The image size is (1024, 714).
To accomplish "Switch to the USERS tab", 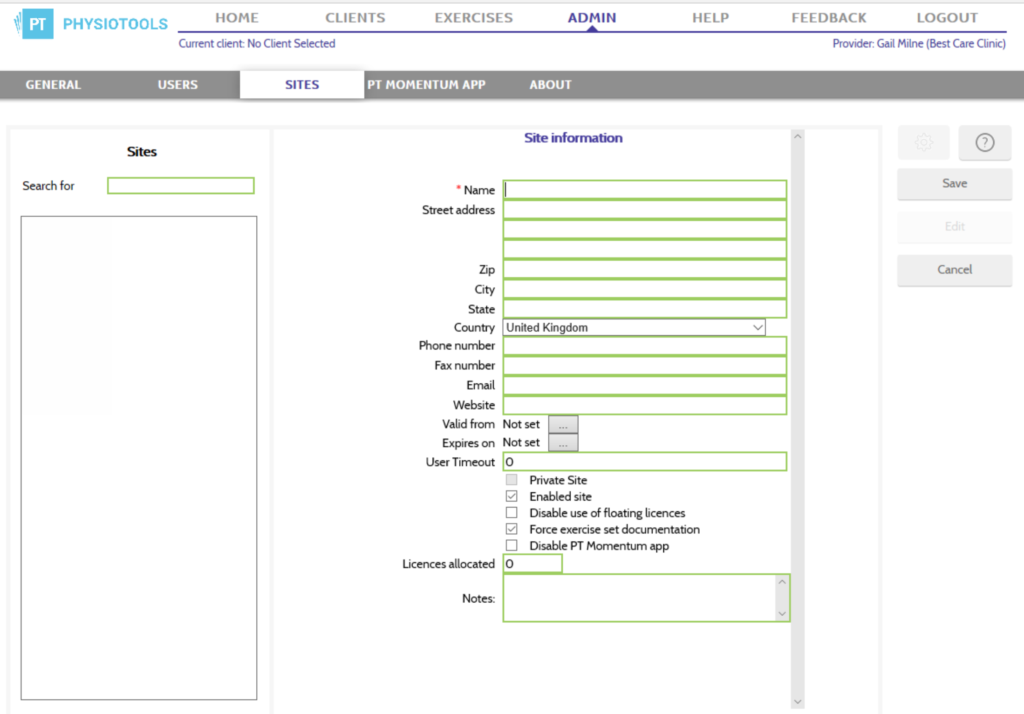I will 178,85.
